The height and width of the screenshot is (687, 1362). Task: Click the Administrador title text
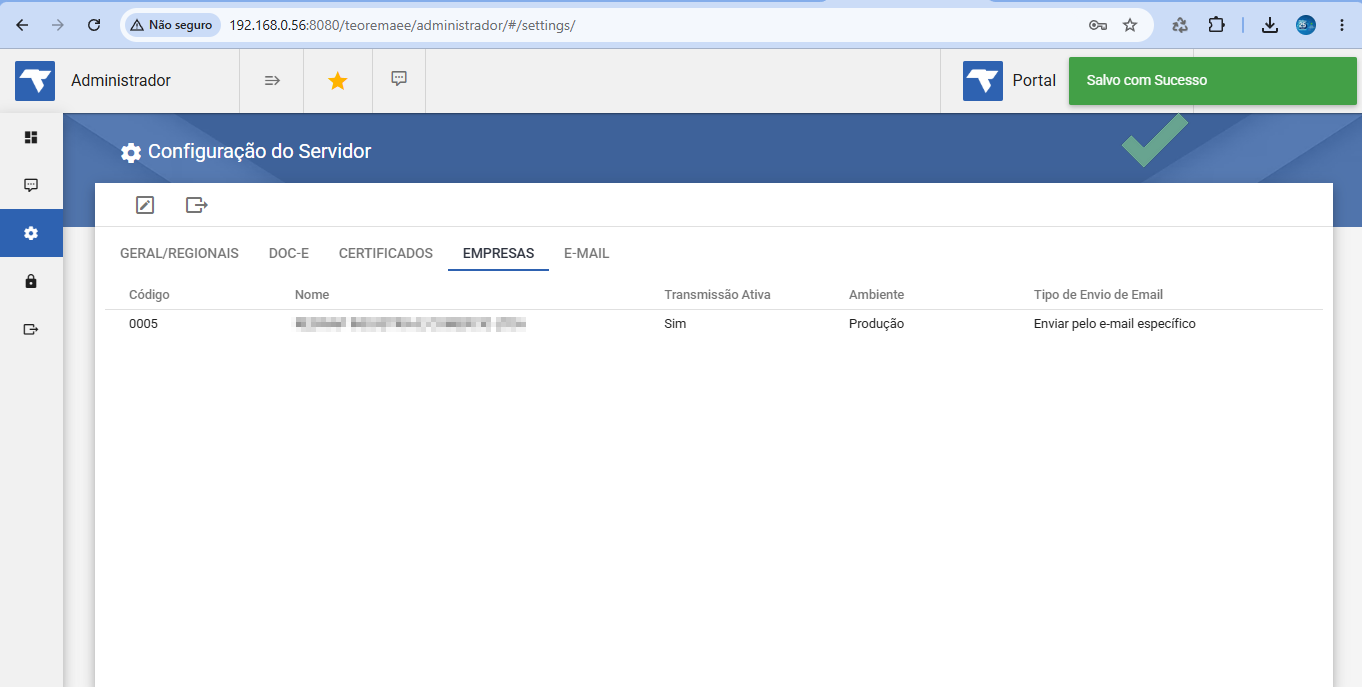click(x=121, y=81)
